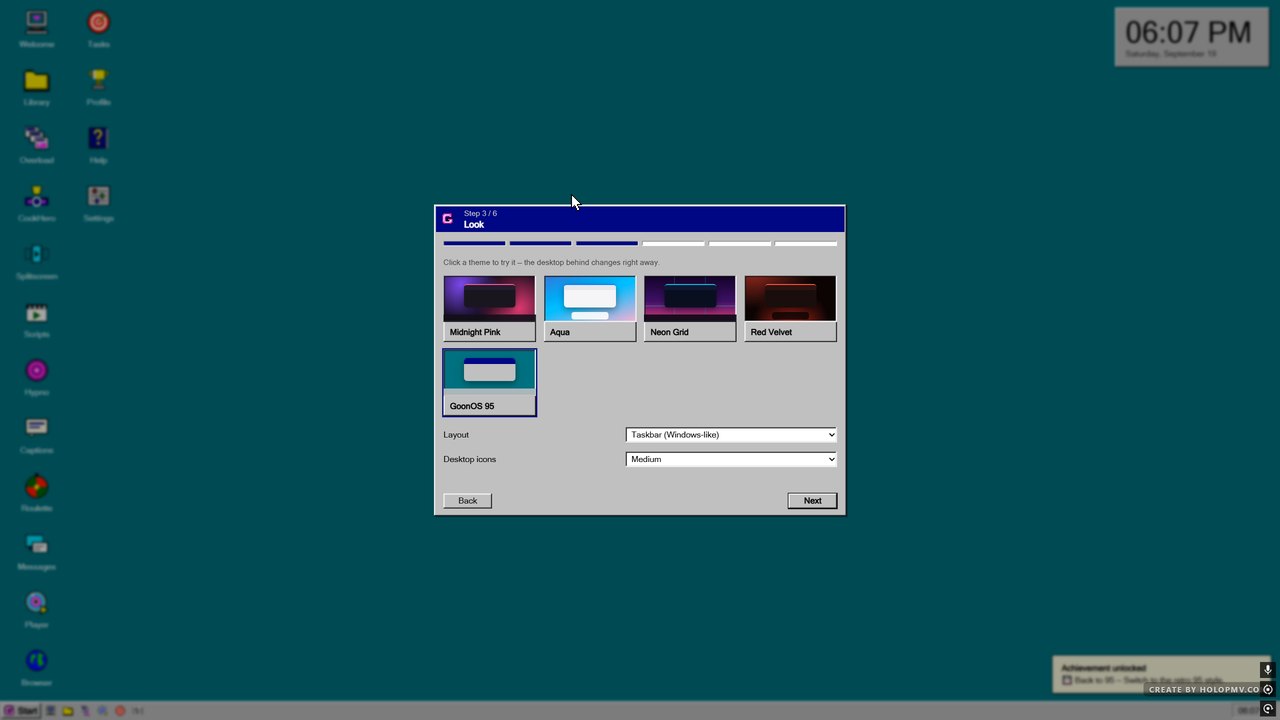
Task: Choose the Aqua theme card
Action: tap(590, 309)
